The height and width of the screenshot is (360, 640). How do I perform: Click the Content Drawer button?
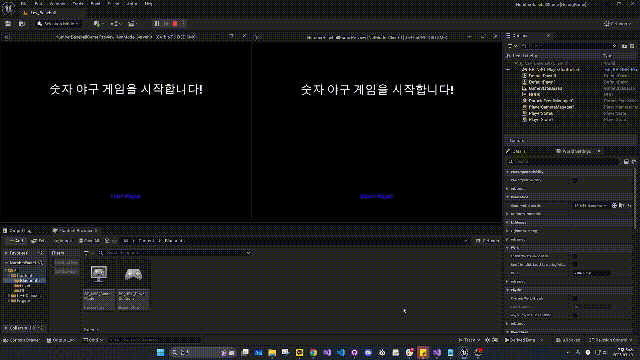pos(21,340)
